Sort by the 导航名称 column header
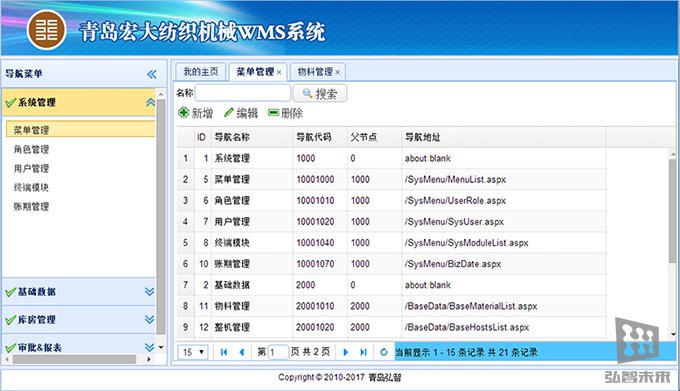The width and height of the screenshot is (680, 391). (x=252, y=137)
